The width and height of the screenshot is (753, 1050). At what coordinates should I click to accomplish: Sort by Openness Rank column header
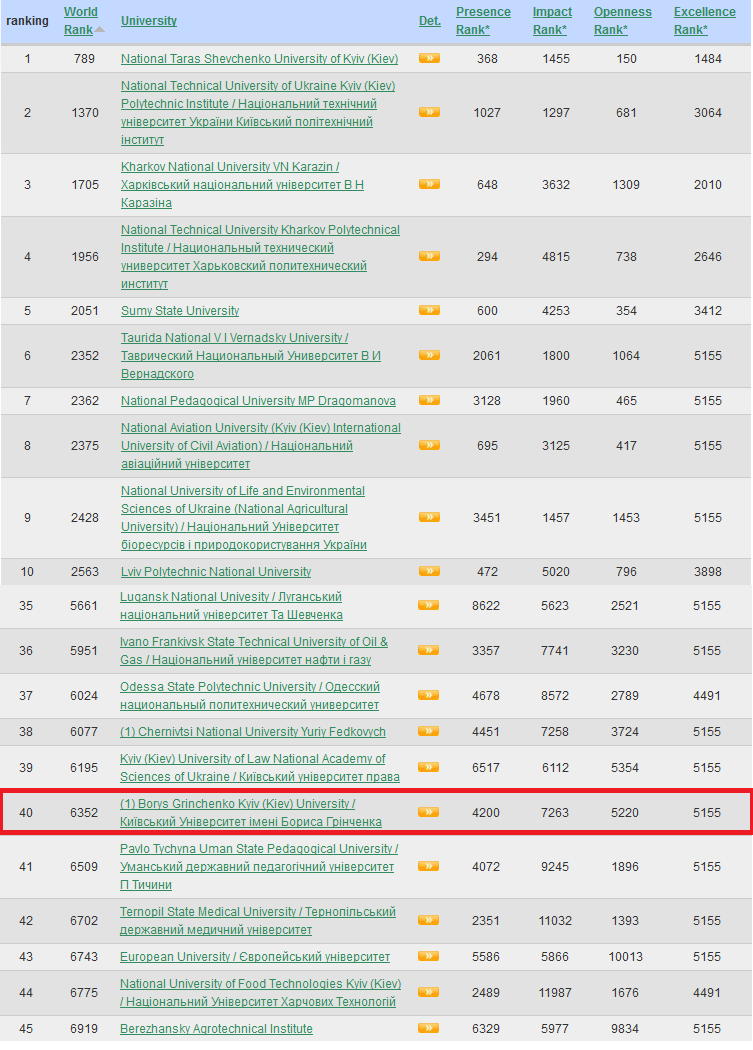pyautogui.click(x=622, y=21)
